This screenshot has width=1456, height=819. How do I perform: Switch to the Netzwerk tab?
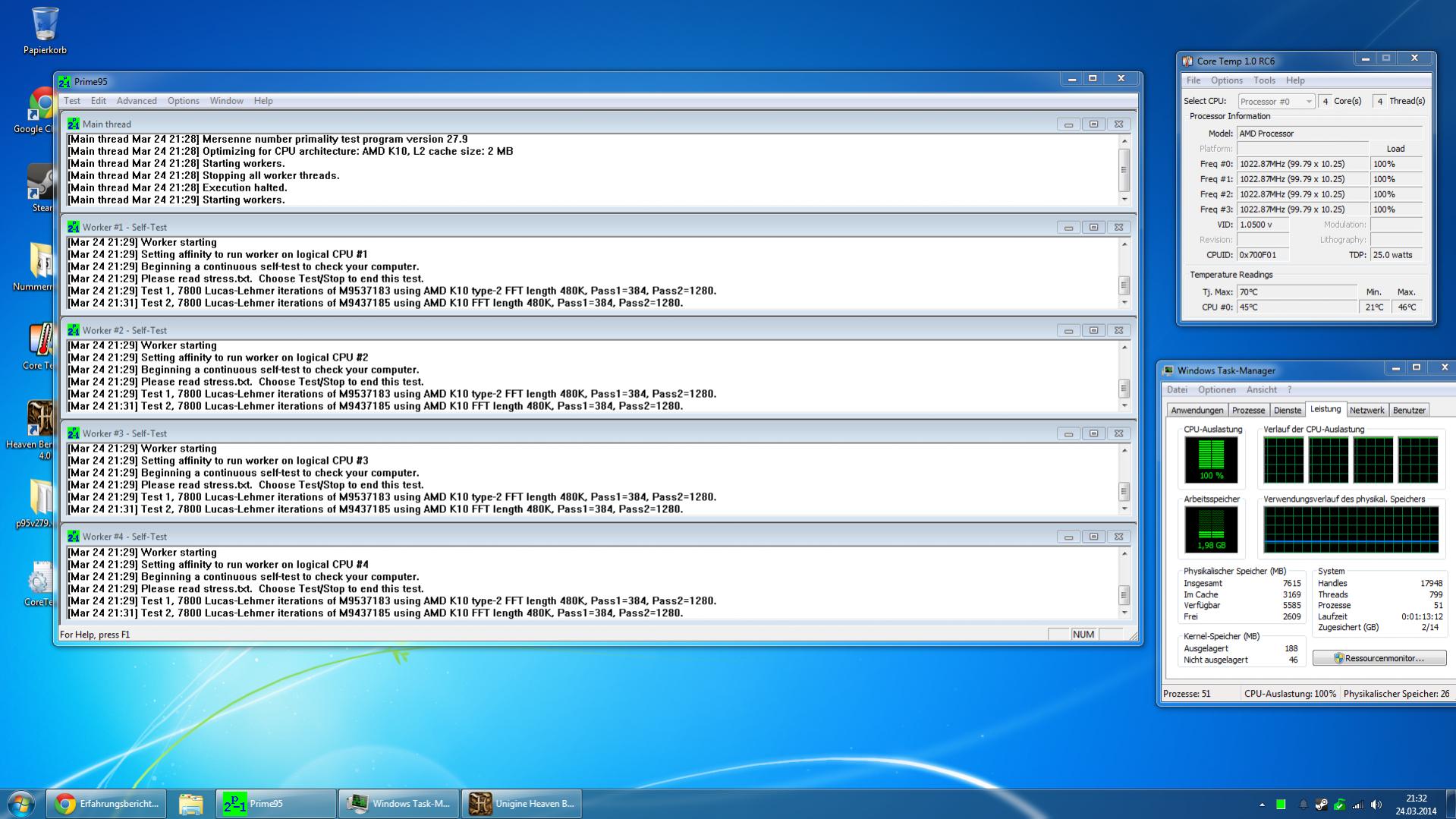point(1367,410)
